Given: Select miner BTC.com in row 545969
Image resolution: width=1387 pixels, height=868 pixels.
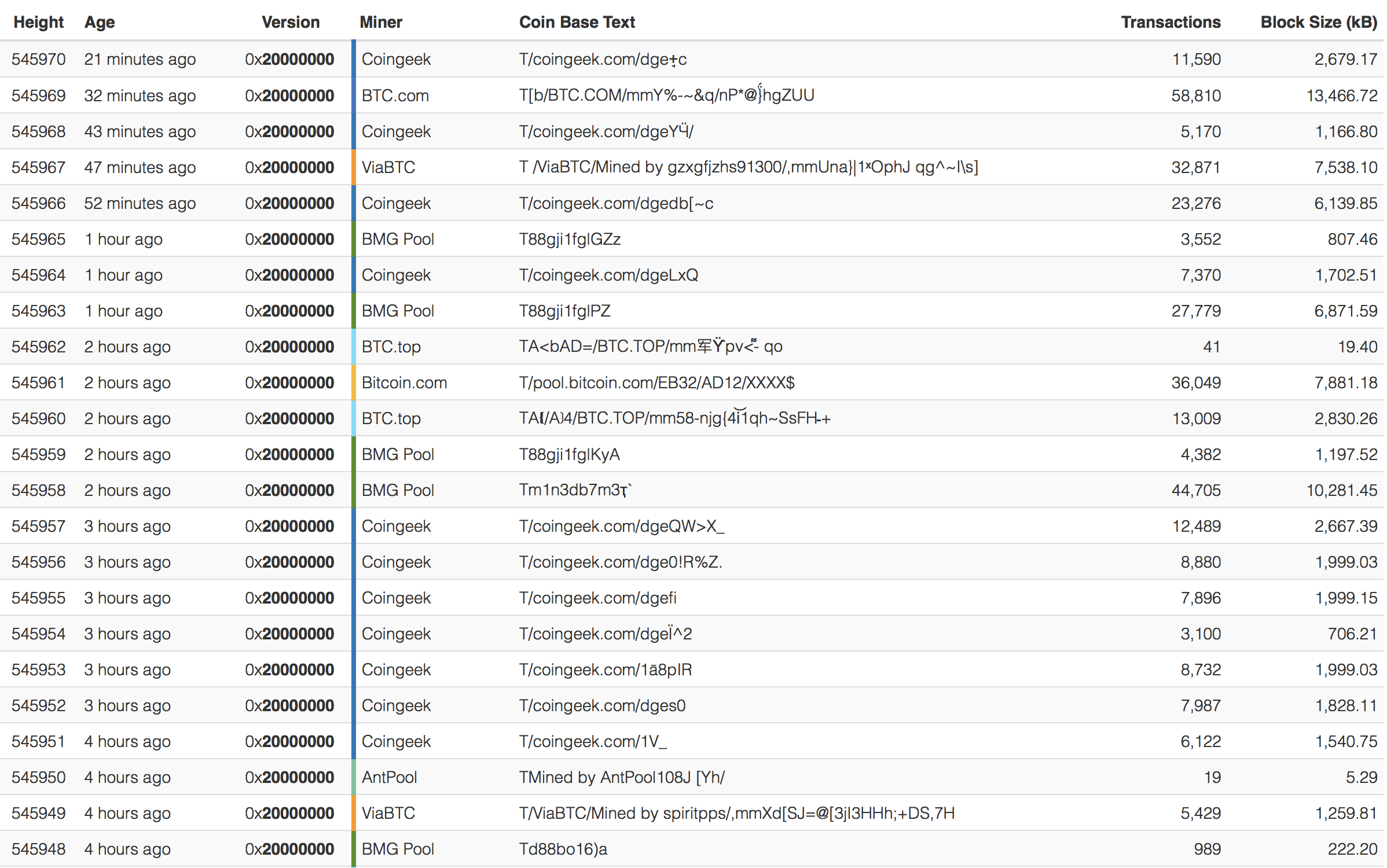Looking at the screenshot, I should 395,95.
